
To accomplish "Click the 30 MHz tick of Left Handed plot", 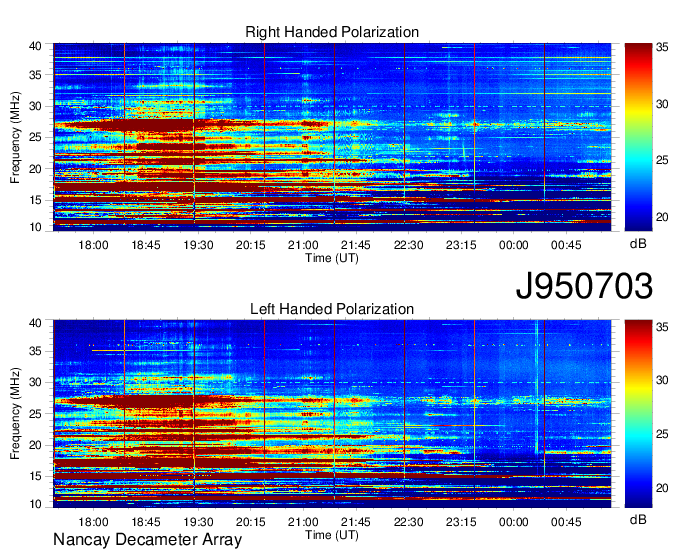I will (x=35, y=382).
